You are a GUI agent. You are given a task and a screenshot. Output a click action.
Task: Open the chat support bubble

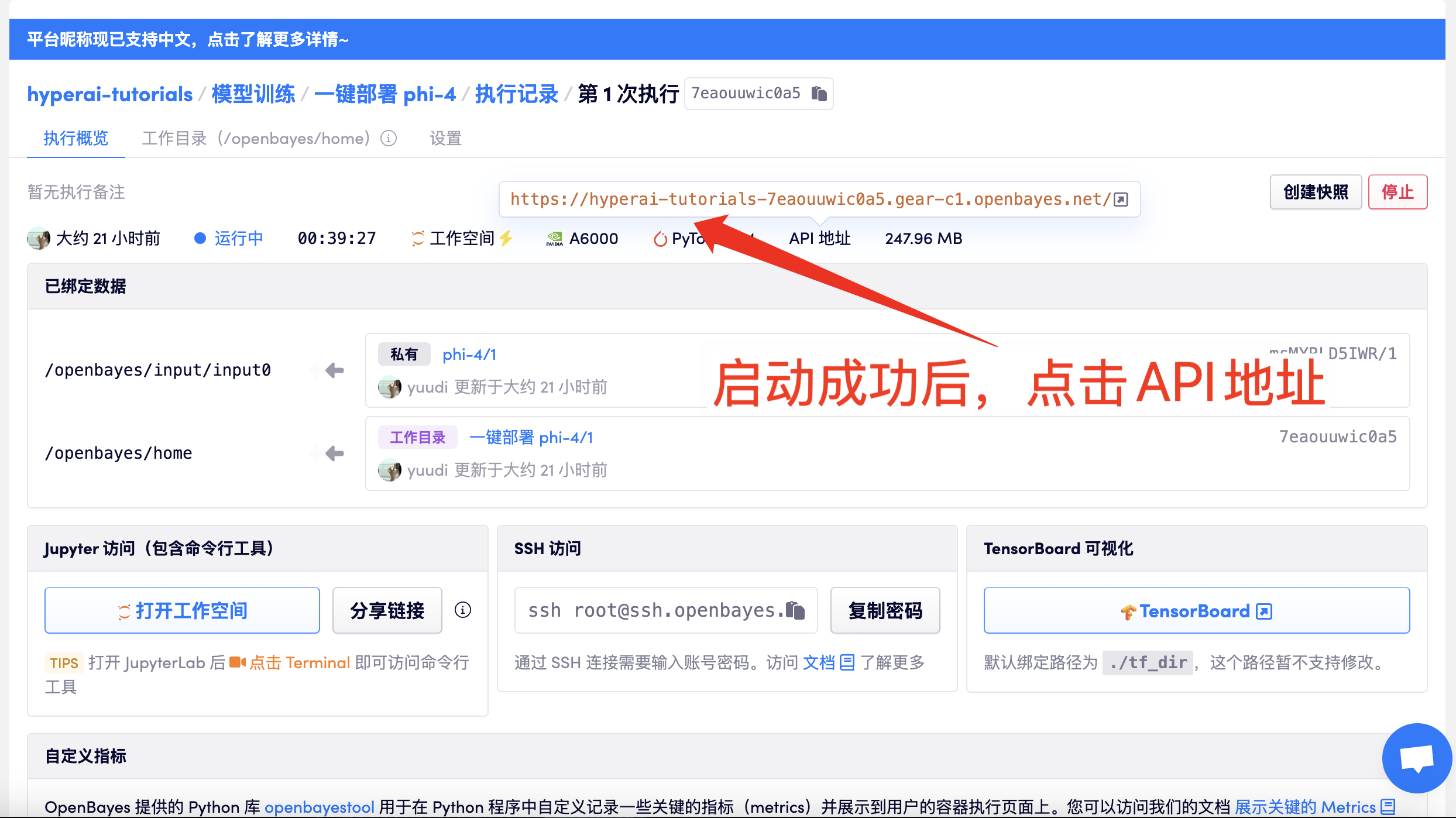click(1416, 758)
